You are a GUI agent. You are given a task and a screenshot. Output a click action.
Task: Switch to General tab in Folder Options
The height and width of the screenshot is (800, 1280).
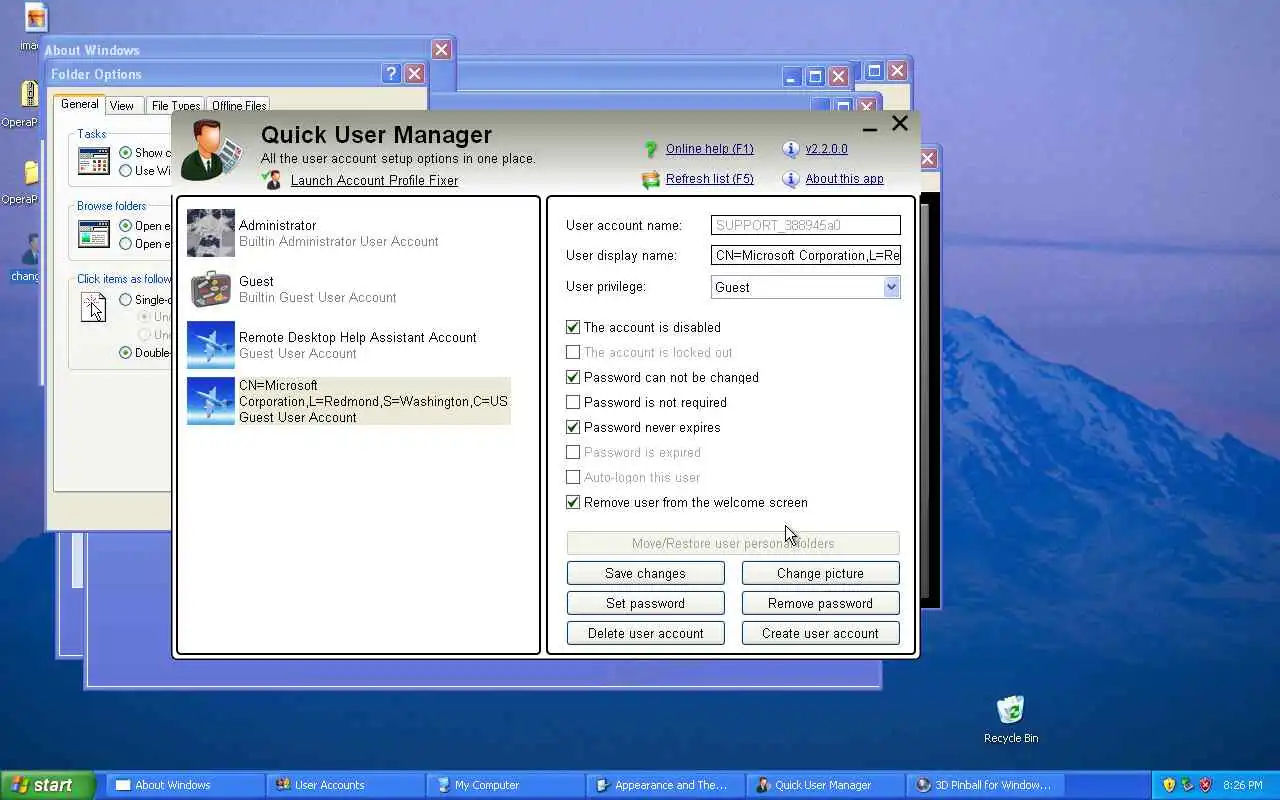point(79,104)
